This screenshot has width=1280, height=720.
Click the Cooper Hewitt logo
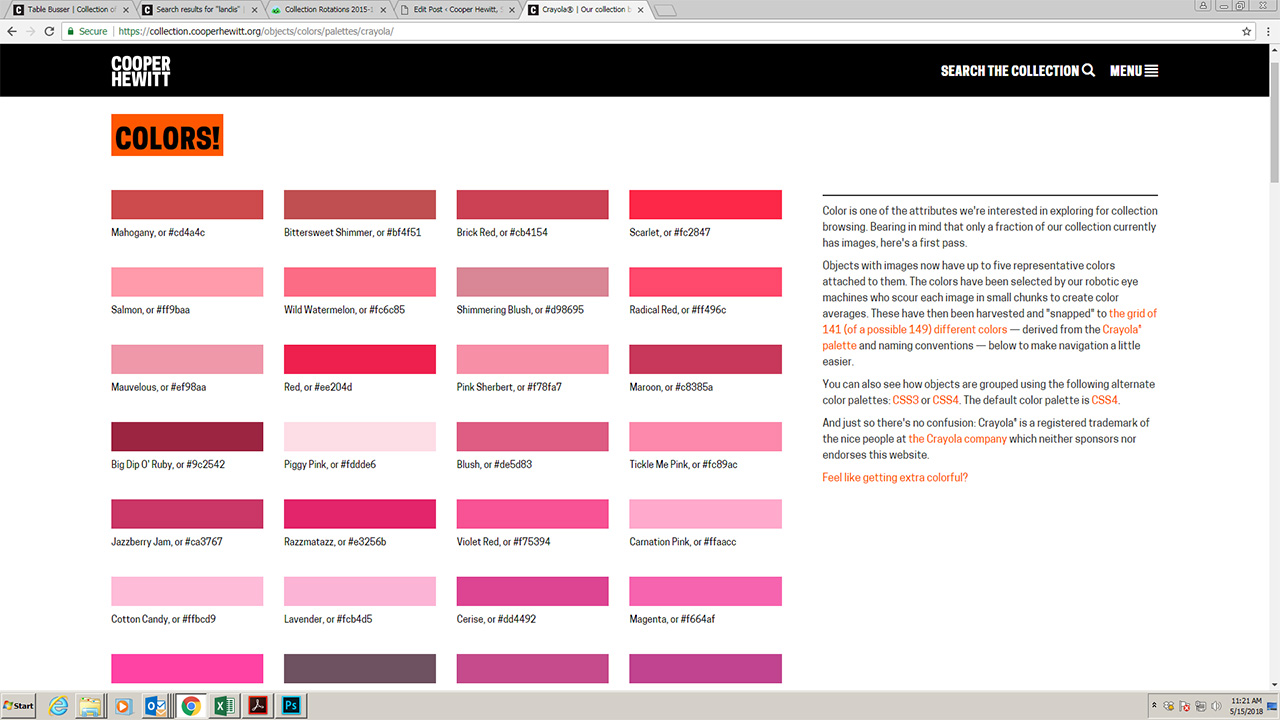tap(141, 71)
